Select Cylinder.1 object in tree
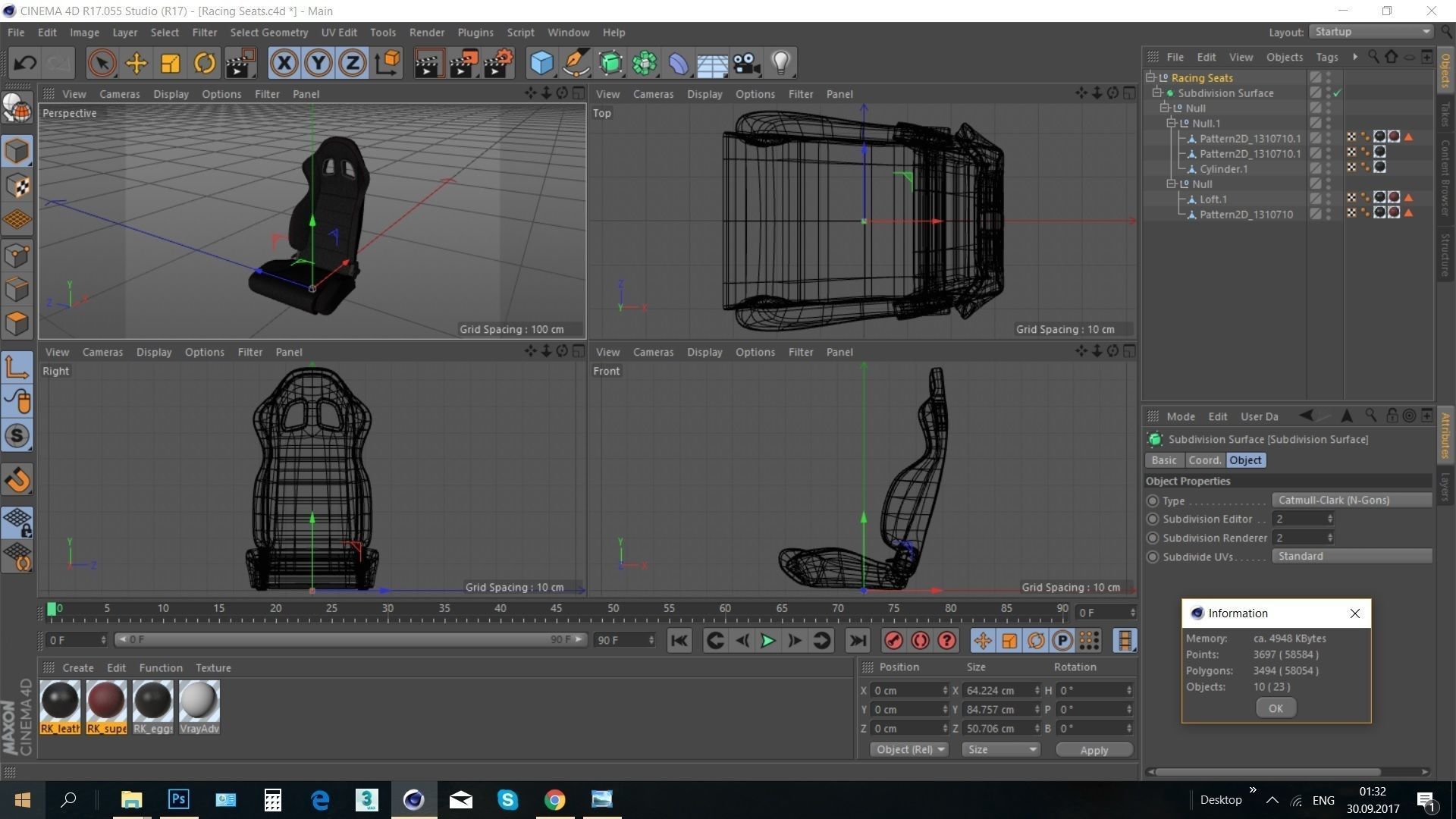The width and height of the screenshot is (1456, 819). [x=1223, y=169]
